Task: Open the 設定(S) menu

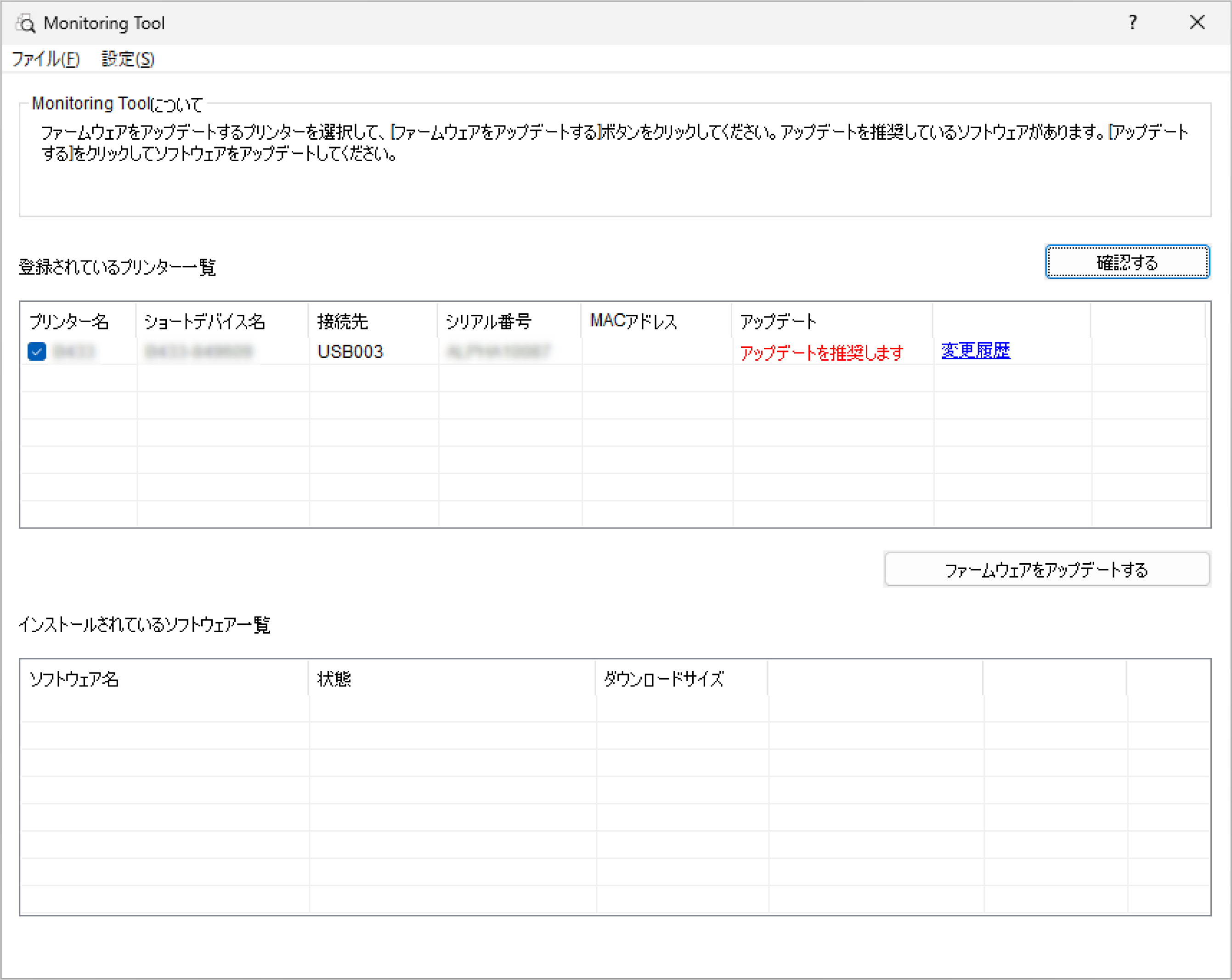Action: pyautogui.click(x=128, y=59)
